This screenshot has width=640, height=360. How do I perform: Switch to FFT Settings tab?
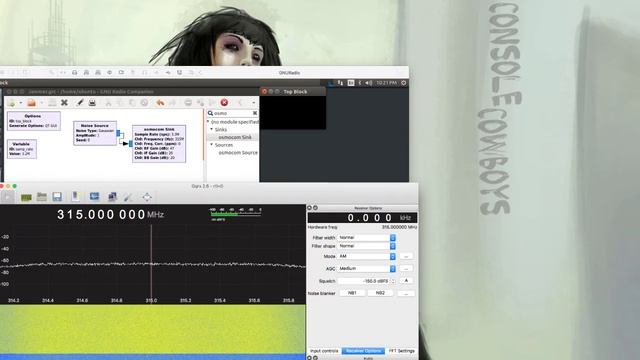tap(401, 351)
